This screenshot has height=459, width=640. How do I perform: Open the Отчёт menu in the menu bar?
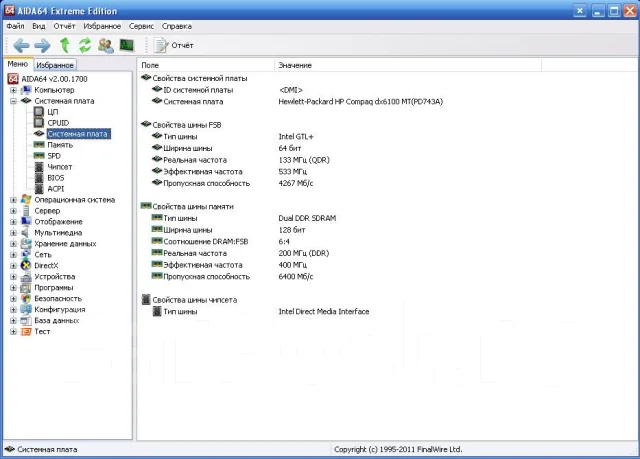click(64, 26)
